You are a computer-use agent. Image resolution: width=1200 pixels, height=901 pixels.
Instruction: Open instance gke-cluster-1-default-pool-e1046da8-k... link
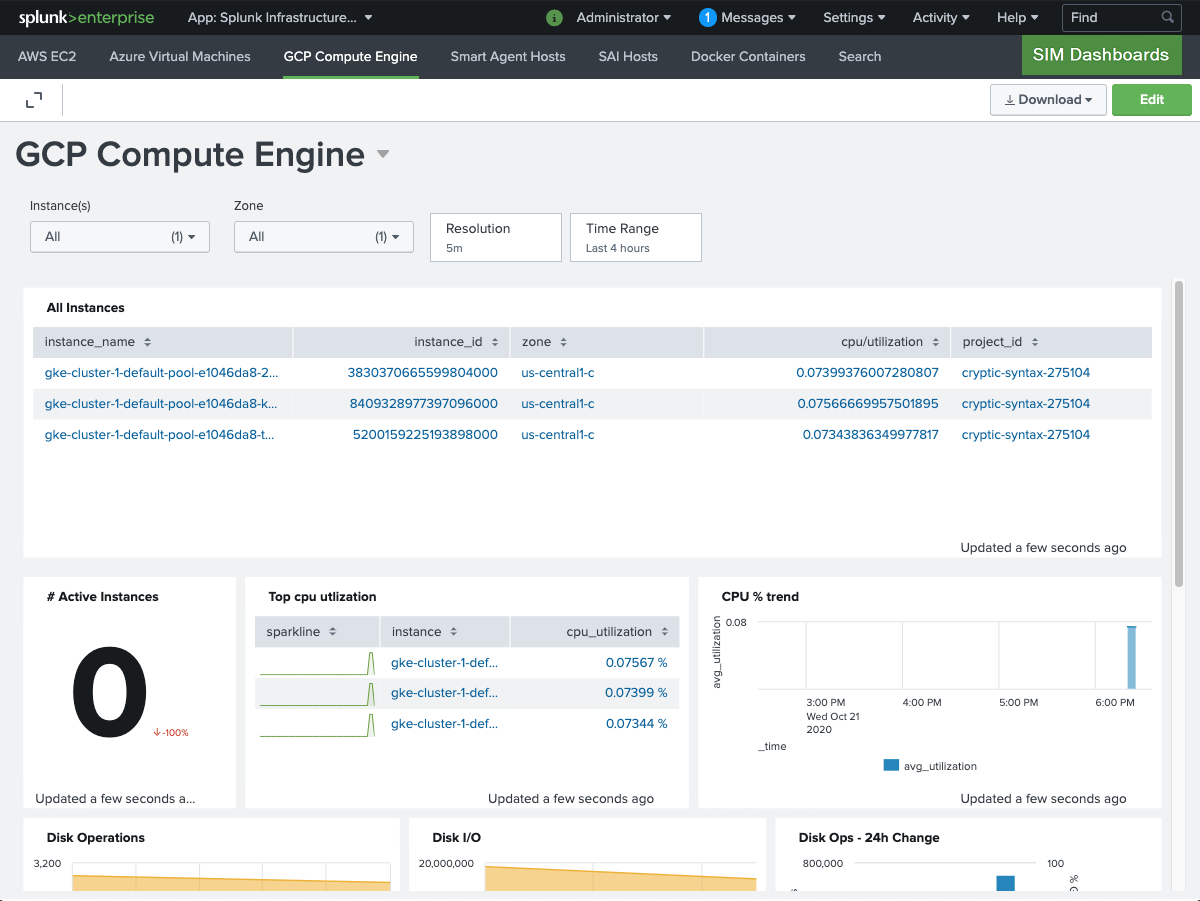(x=162, y=404)
